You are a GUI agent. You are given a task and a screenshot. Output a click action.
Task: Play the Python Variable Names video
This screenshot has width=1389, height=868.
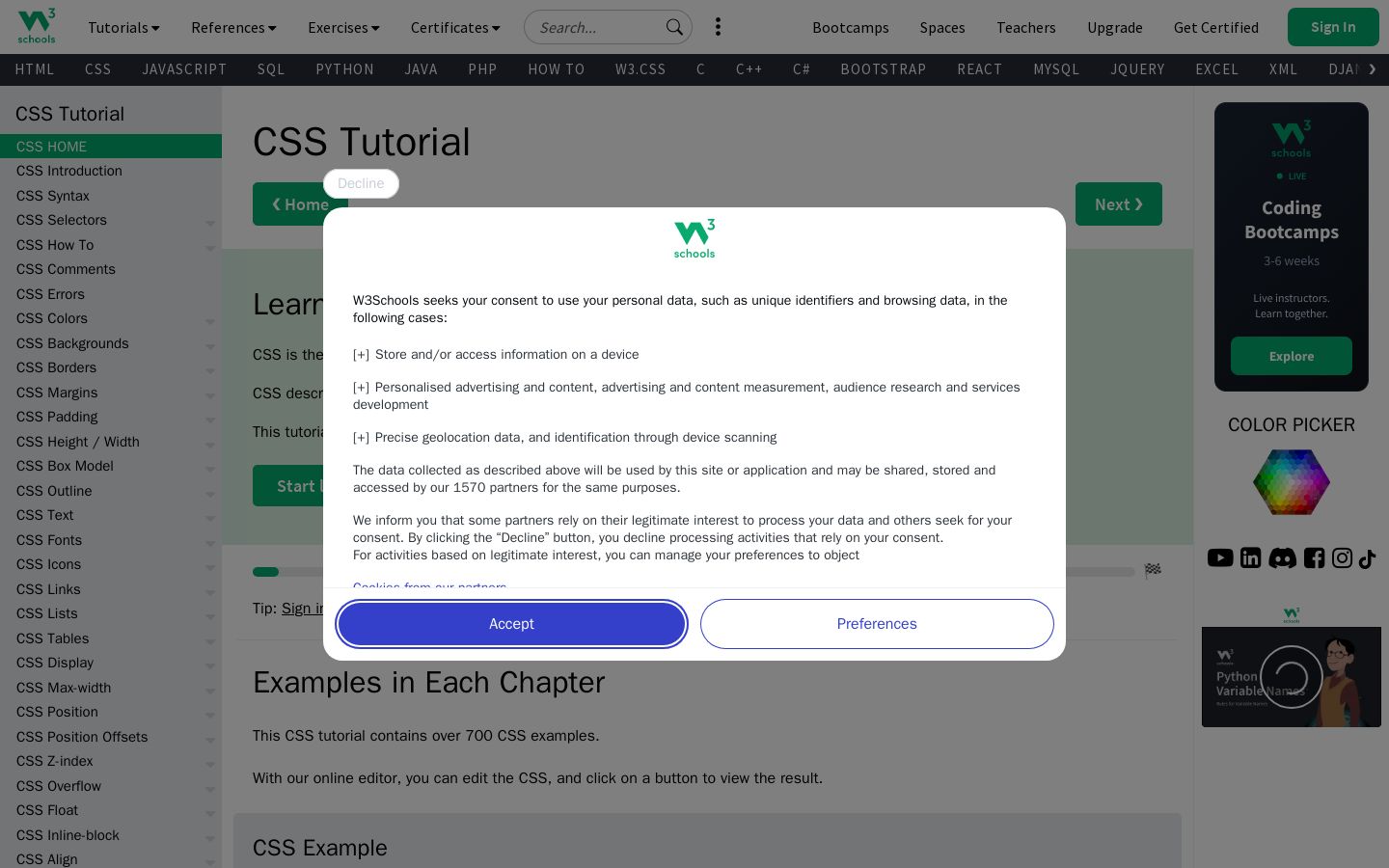coord(1291,677)
